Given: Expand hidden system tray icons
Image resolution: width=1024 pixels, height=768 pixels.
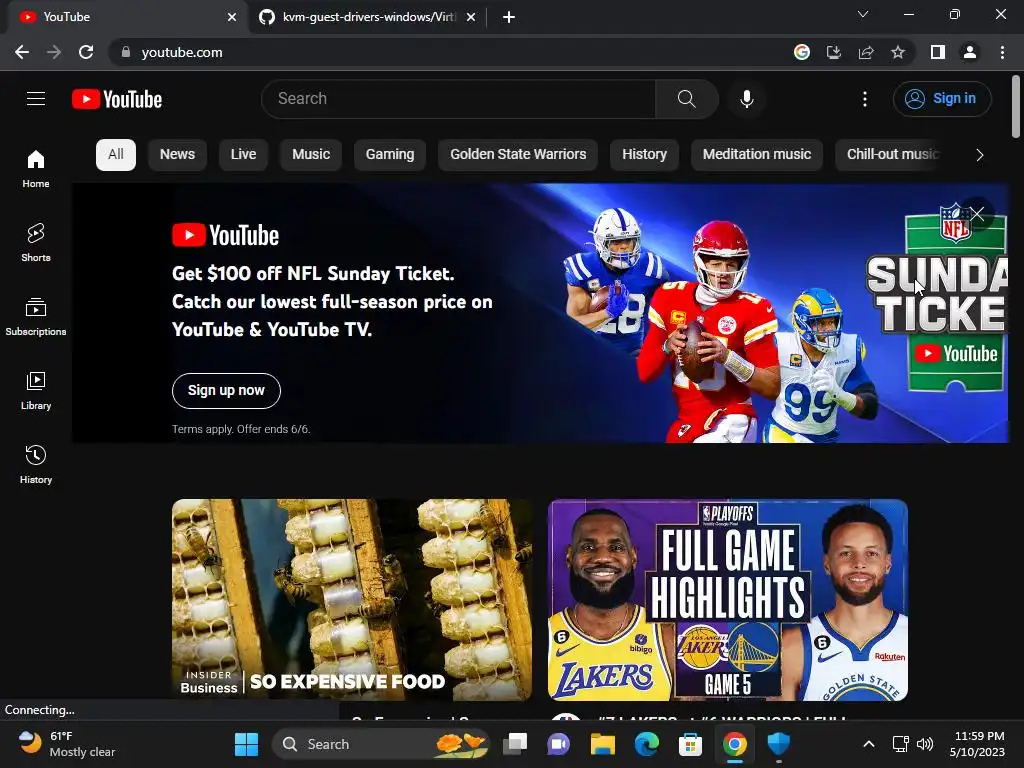Looking at the screenshot, I should [869, 744].
